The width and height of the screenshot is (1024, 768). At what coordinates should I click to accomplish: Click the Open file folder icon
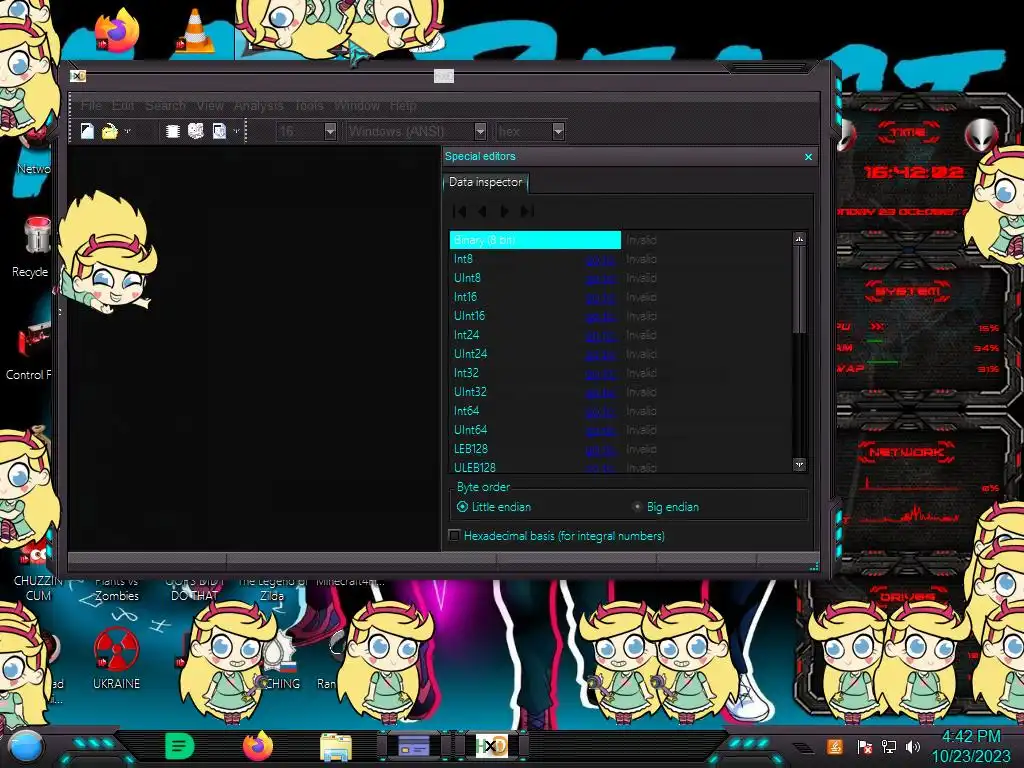pos(109,131)
